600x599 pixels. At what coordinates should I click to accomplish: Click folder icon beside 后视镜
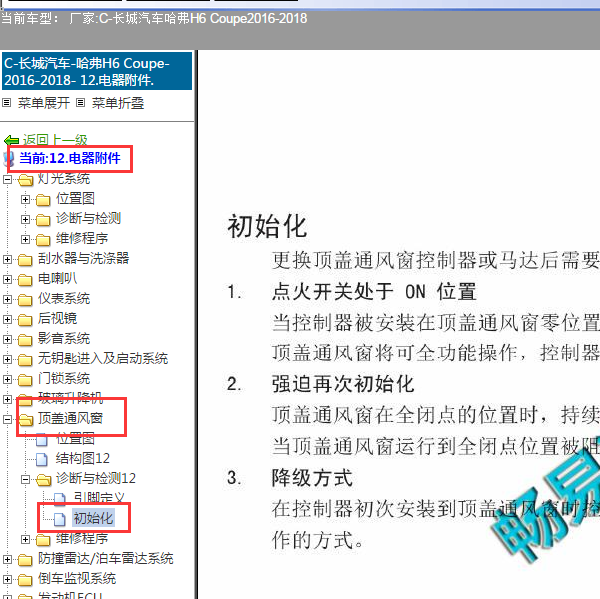[x=25, y=320]
